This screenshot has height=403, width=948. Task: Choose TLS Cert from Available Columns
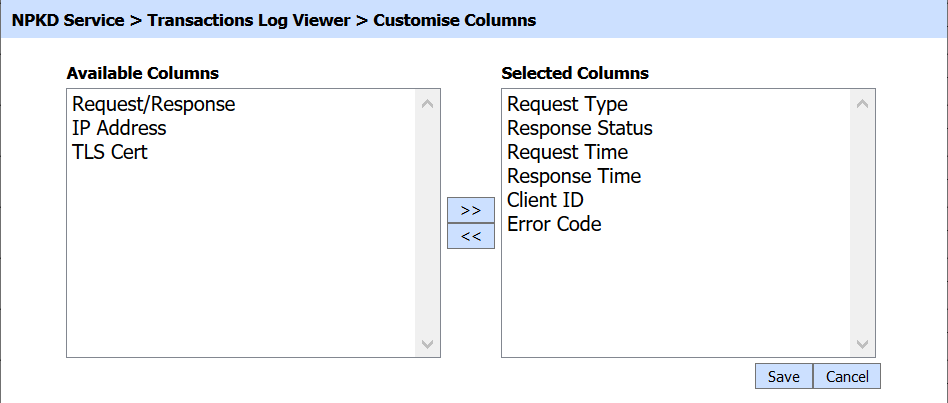[109, 152]
